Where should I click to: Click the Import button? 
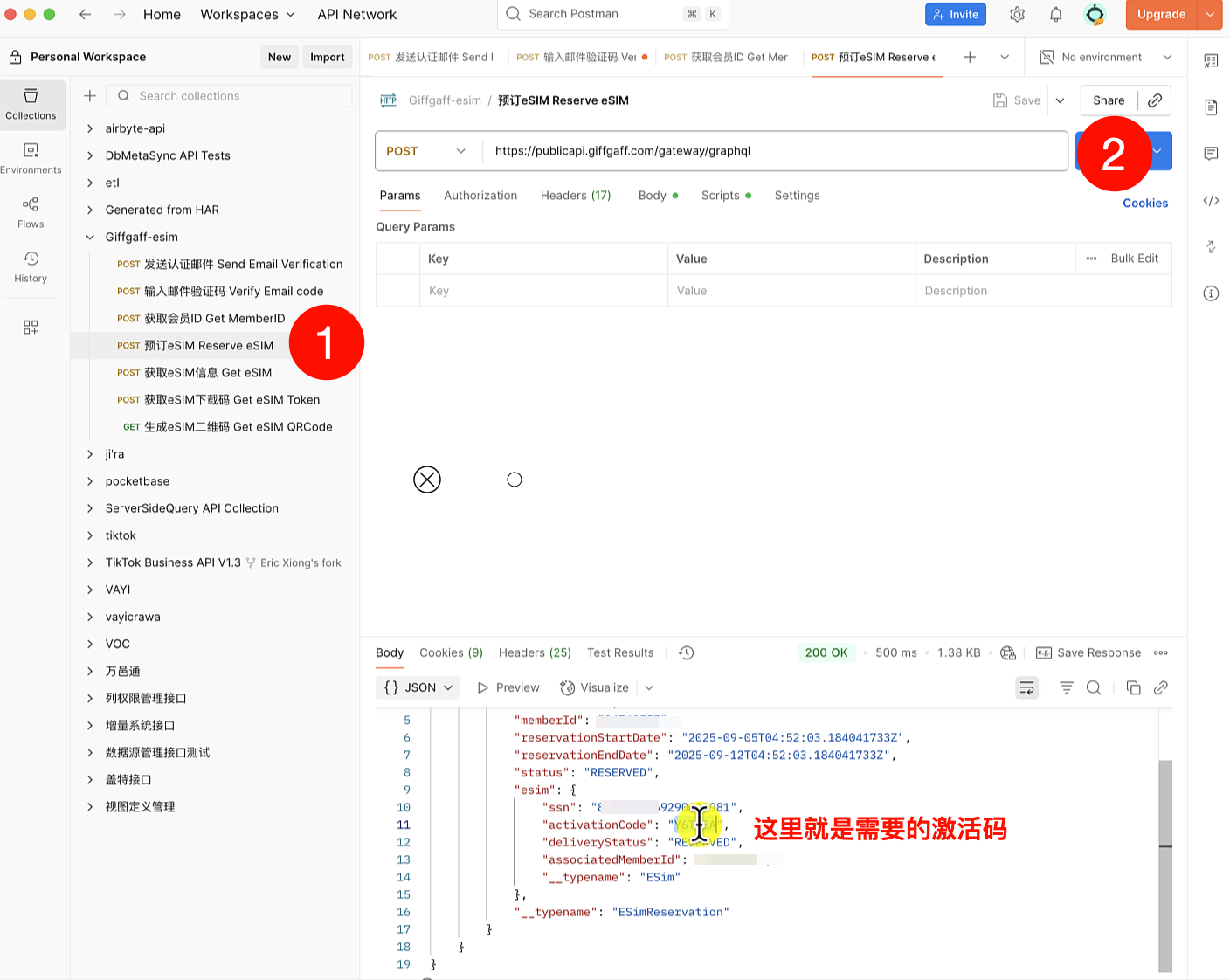coord(327,58)
